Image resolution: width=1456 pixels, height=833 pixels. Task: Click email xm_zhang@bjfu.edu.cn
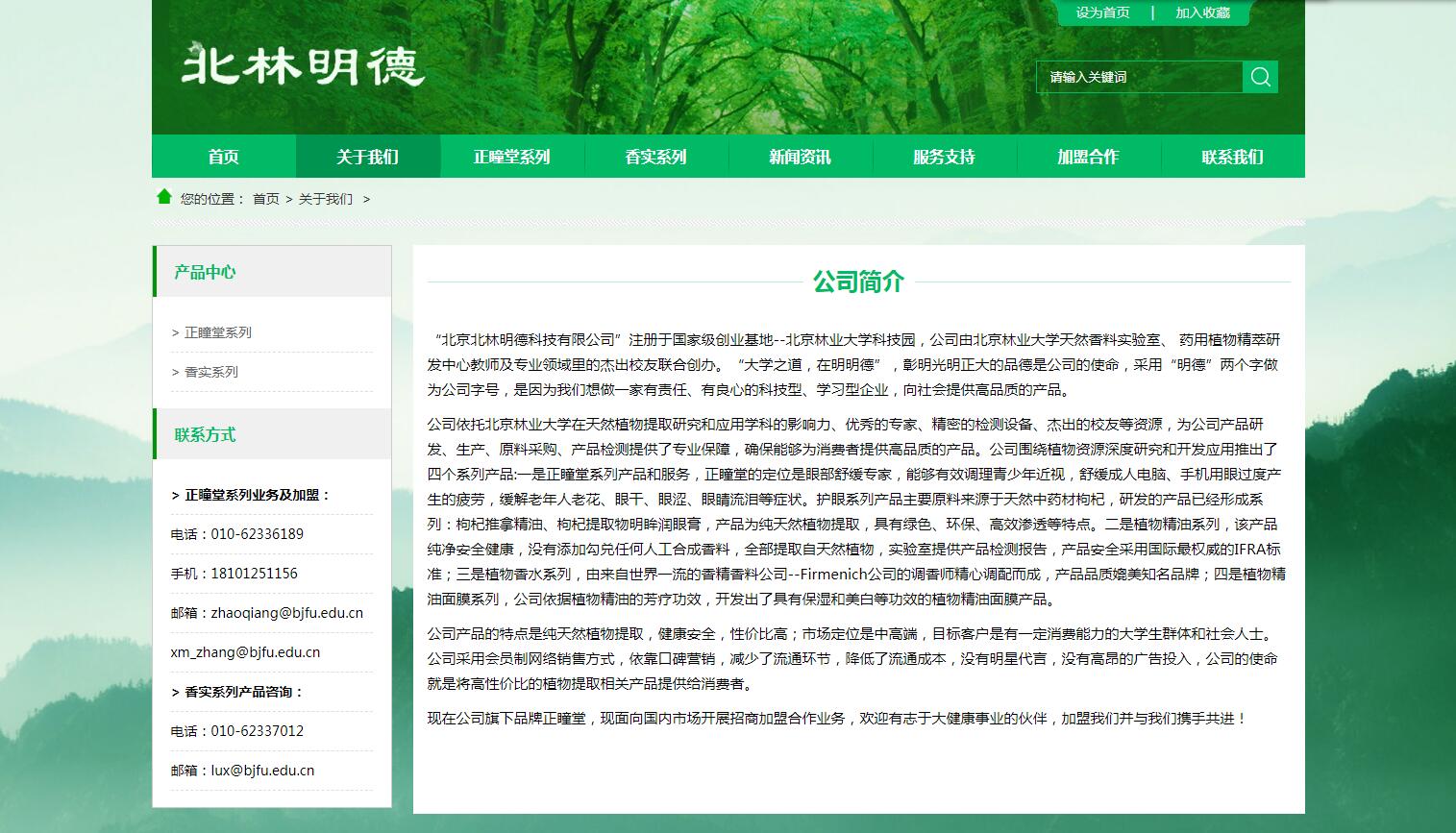point(246,652)
